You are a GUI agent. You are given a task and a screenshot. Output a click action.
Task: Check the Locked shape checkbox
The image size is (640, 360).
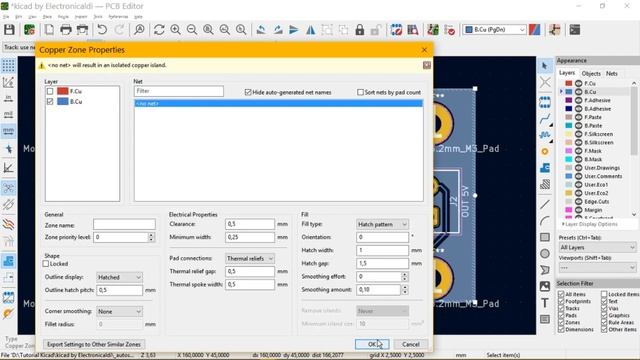(x=46, y=264)
